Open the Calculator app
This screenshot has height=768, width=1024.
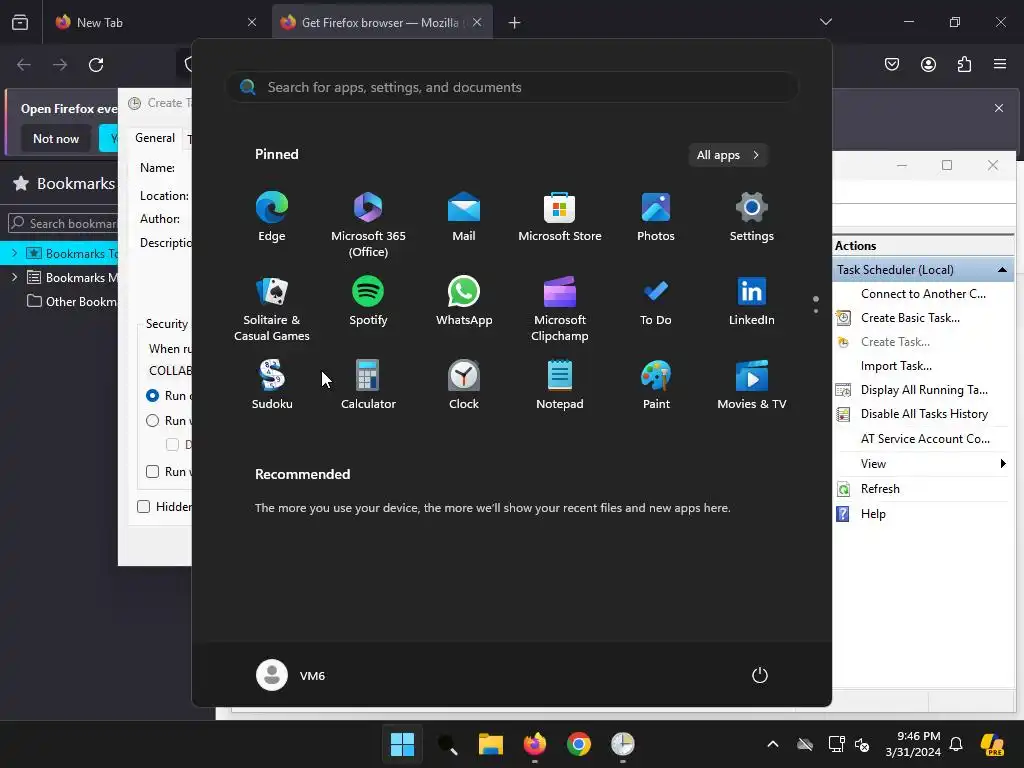point(368,385)
